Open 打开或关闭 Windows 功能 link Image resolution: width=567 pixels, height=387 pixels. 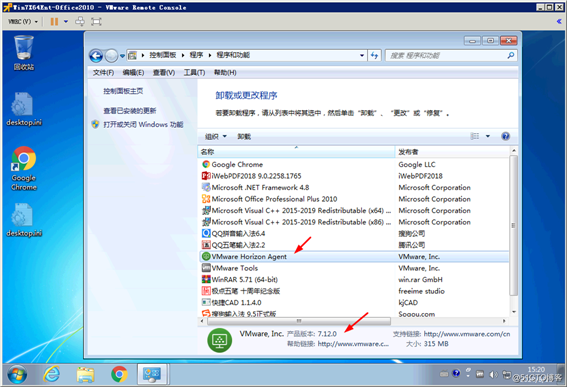[143, 125]
